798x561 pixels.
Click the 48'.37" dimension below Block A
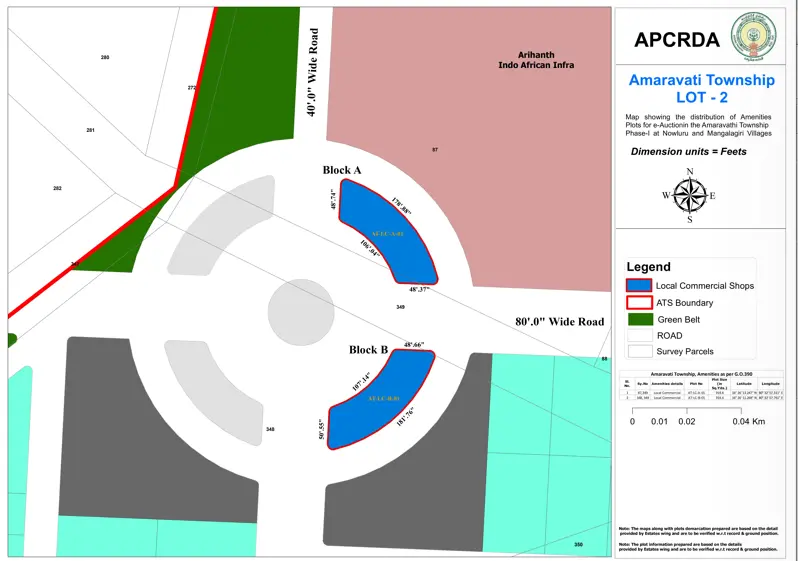pyautogui.click(x=419, y=289)
